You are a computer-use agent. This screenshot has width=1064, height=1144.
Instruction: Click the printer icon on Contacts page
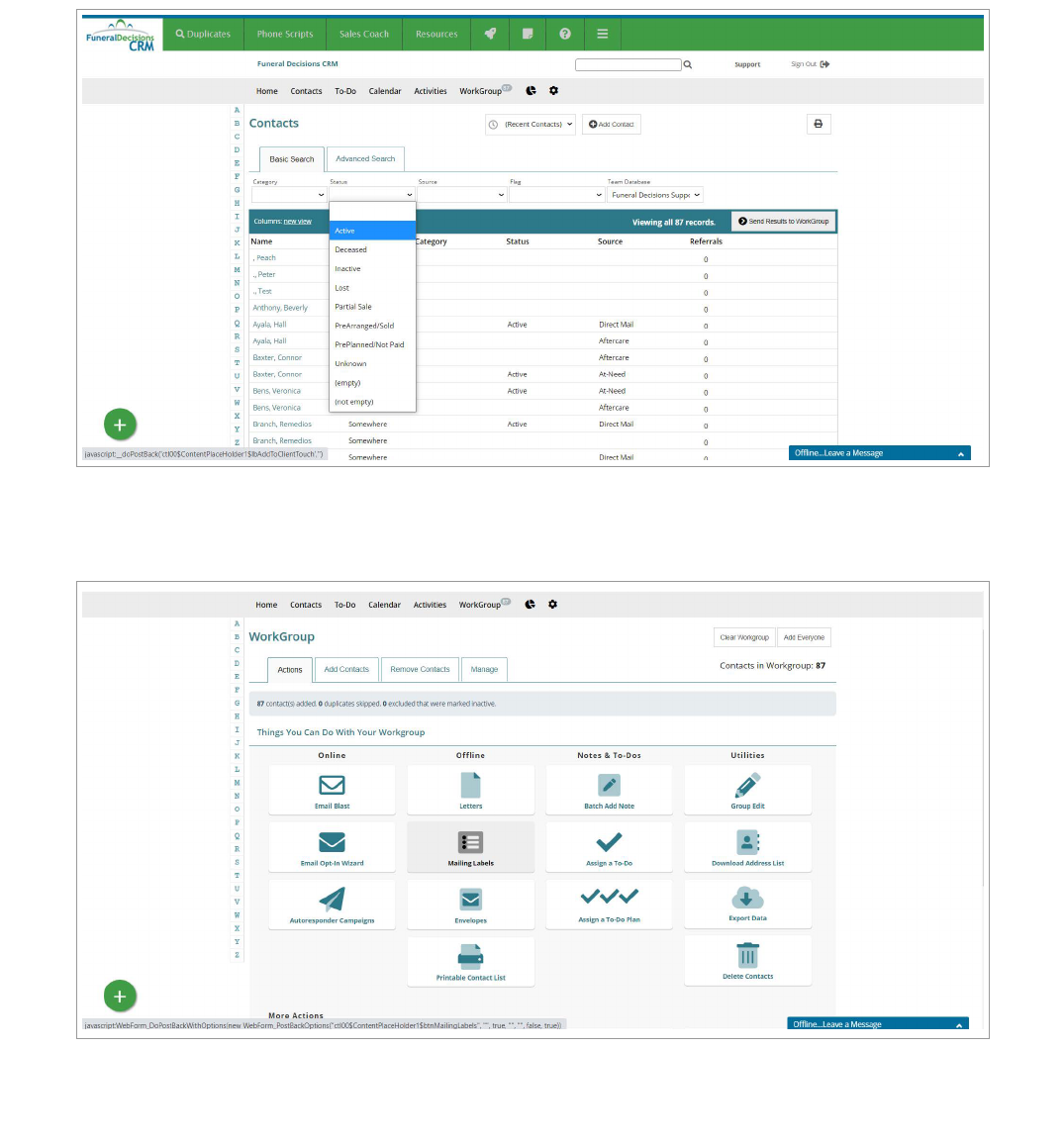[818, 124]
